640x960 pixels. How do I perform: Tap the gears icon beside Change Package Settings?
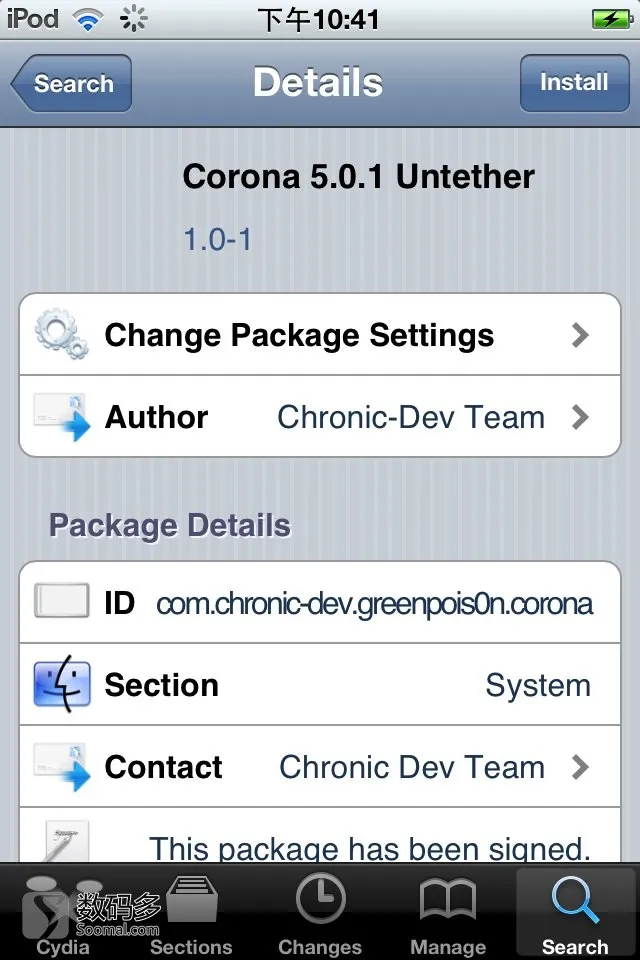pos(62,334)
